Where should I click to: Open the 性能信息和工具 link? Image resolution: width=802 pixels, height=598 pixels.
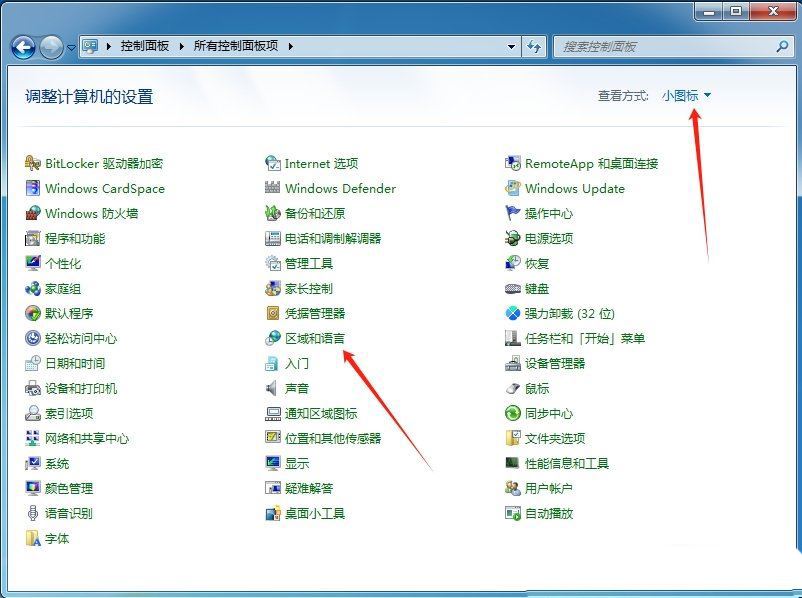tap(567, 463)
